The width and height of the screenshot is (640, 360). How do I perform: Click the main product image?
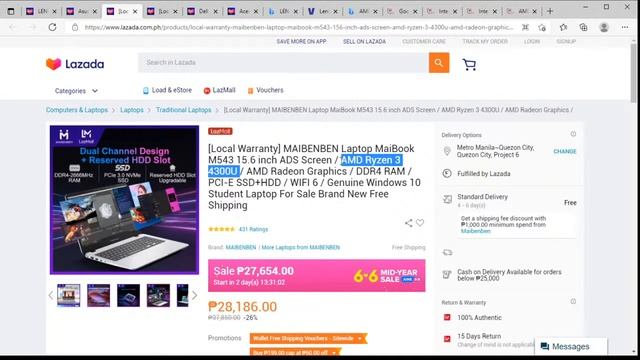pyautogui.click(x=124, y=200)
